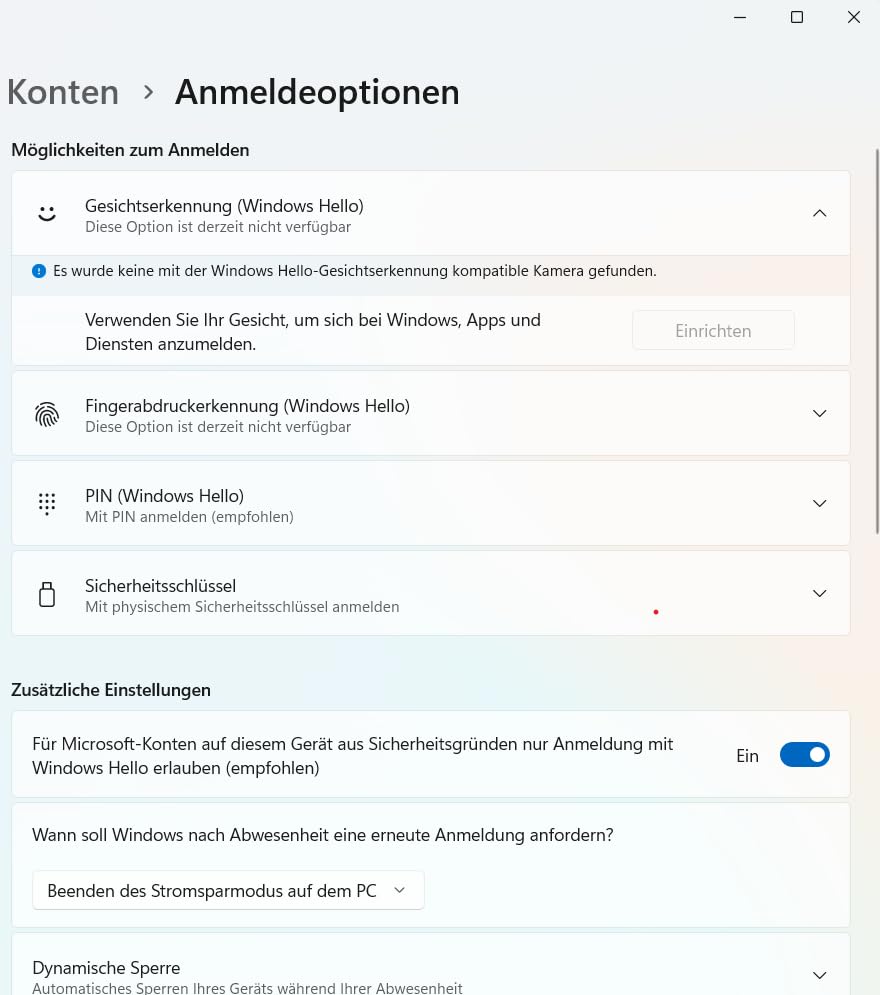Click the breadcrumb separator arrow after Konten

pyautogui.click(x=148, y=93)
